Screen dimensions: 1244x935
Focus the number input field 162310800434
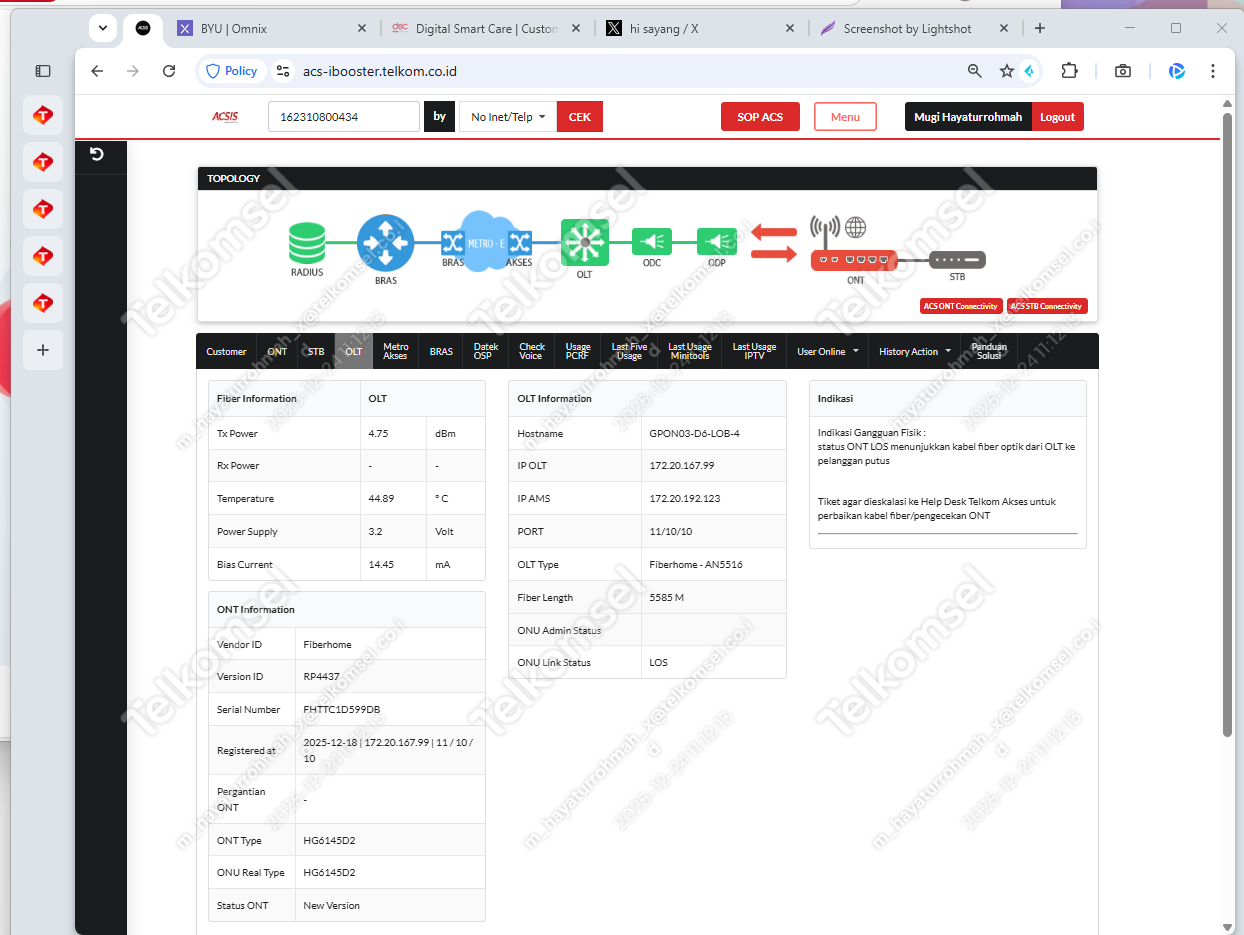pyautogui.click(x=344, y=117)
